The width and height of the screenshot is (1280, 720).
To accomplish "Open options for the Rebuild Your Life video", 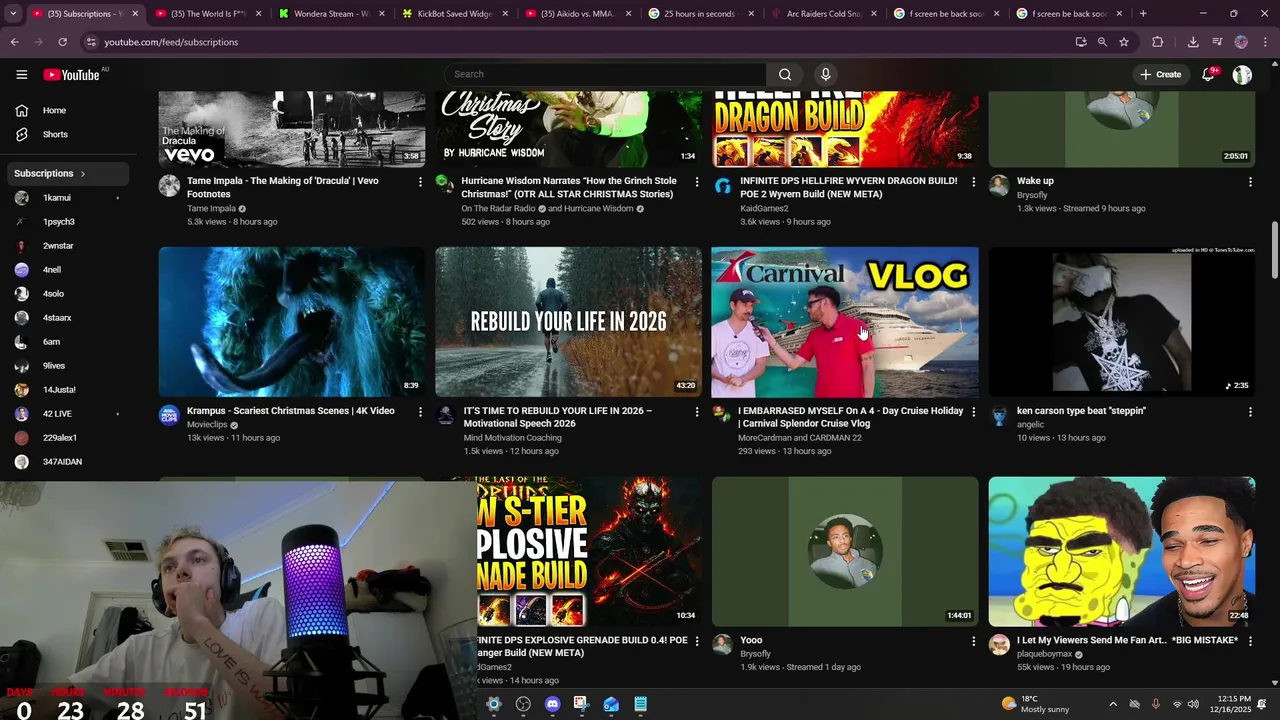I will 697,412.
